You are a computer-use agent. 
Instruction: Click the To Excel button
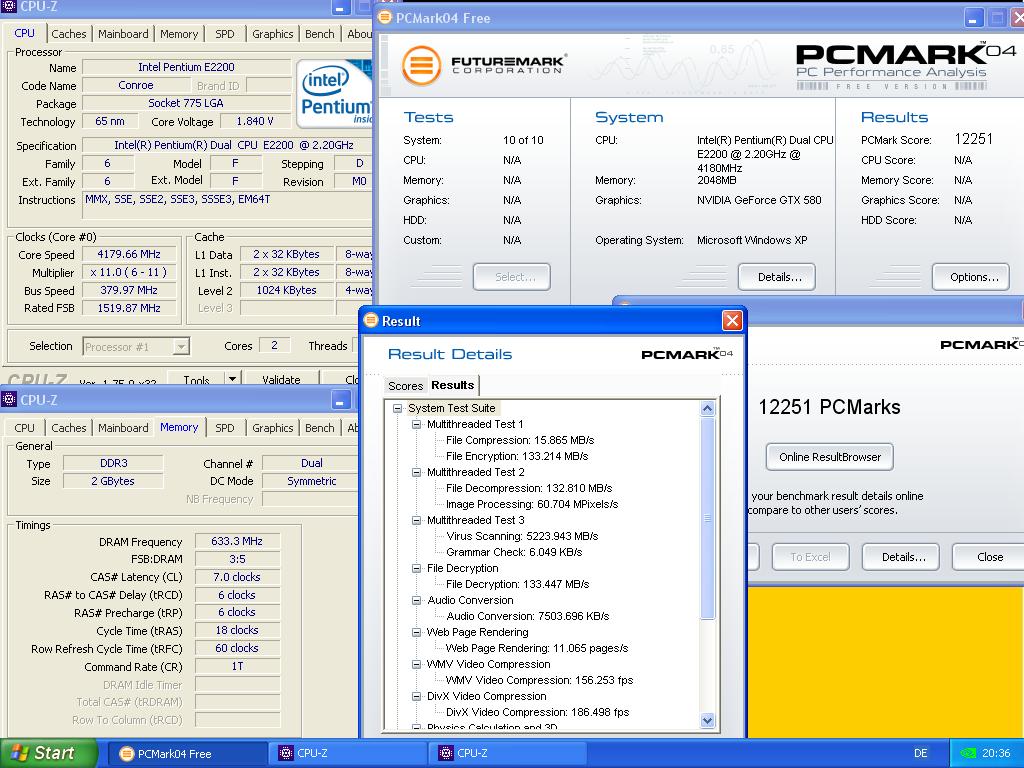click(x=810, y=557)
